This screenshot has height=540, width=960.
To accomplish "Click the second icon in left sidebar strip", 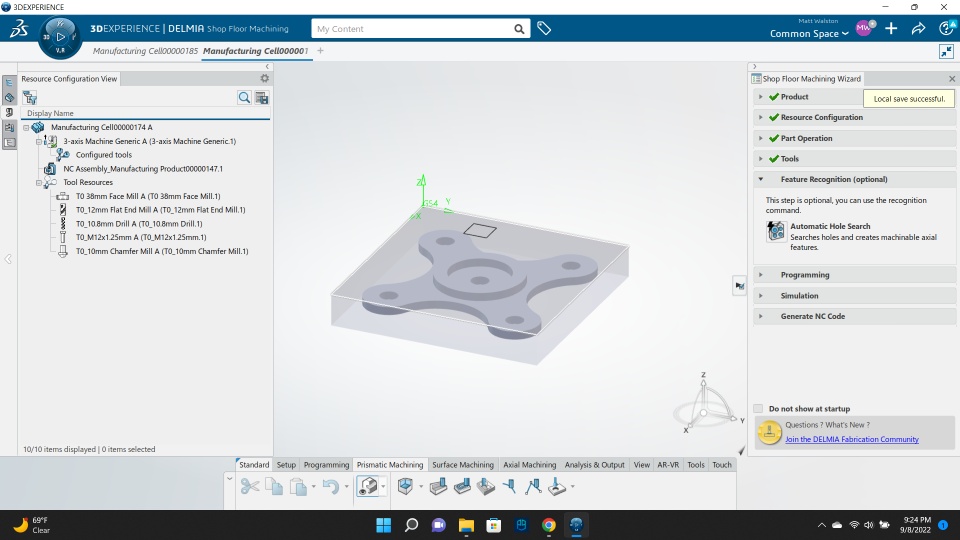I will 9,97.
